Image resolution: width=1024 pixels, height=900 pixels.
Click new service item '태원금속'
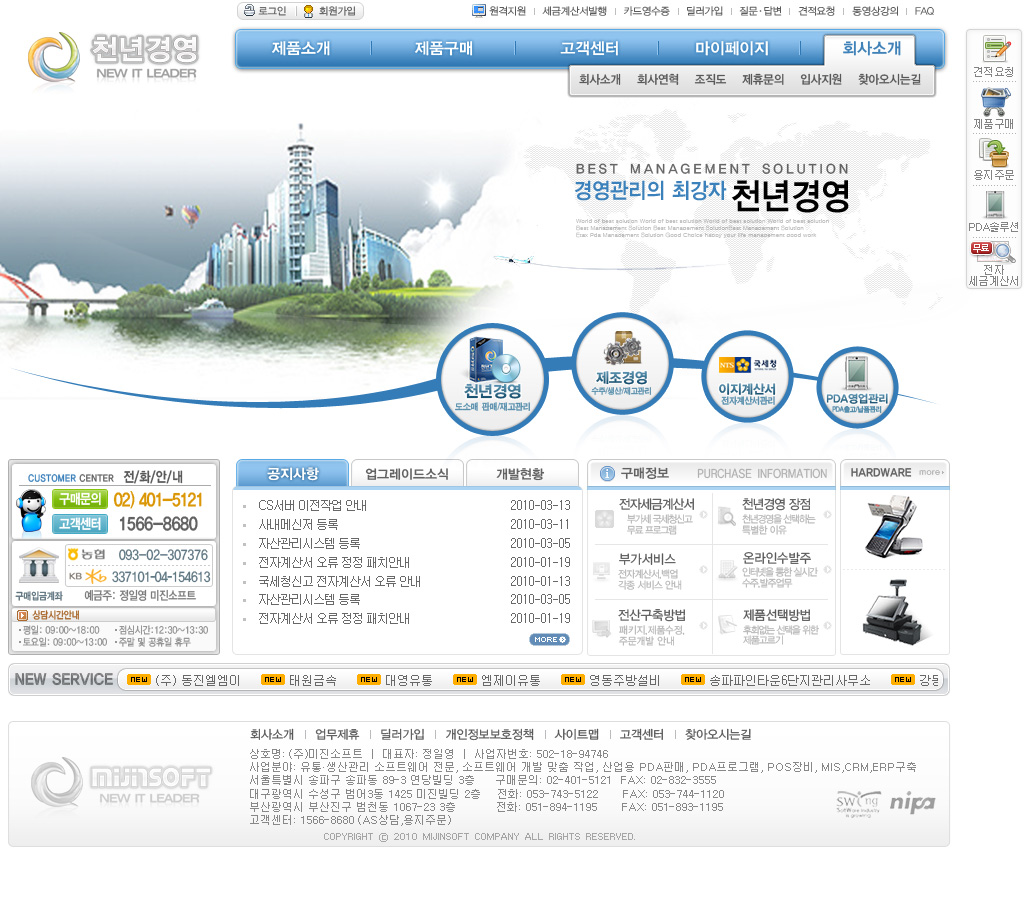pyautogui.click(x=312, y=681)
